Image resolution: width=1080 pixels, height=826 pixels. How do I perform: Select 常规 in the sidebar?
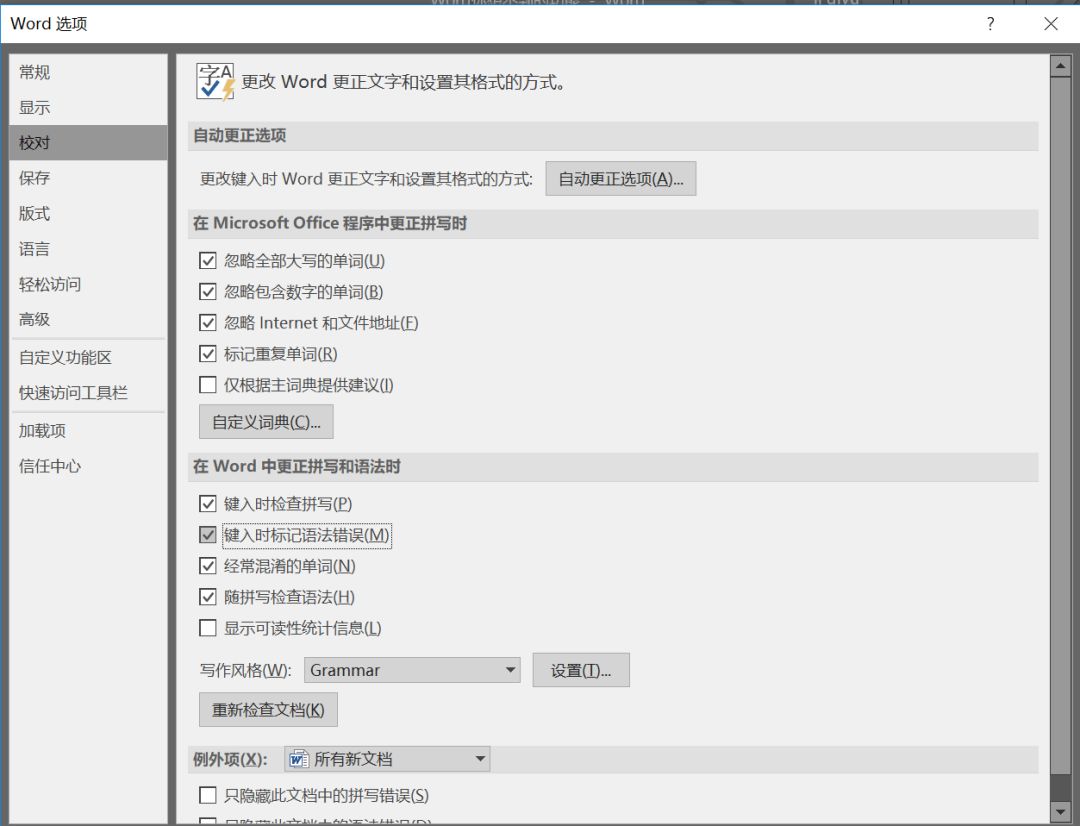pos(88,72)
